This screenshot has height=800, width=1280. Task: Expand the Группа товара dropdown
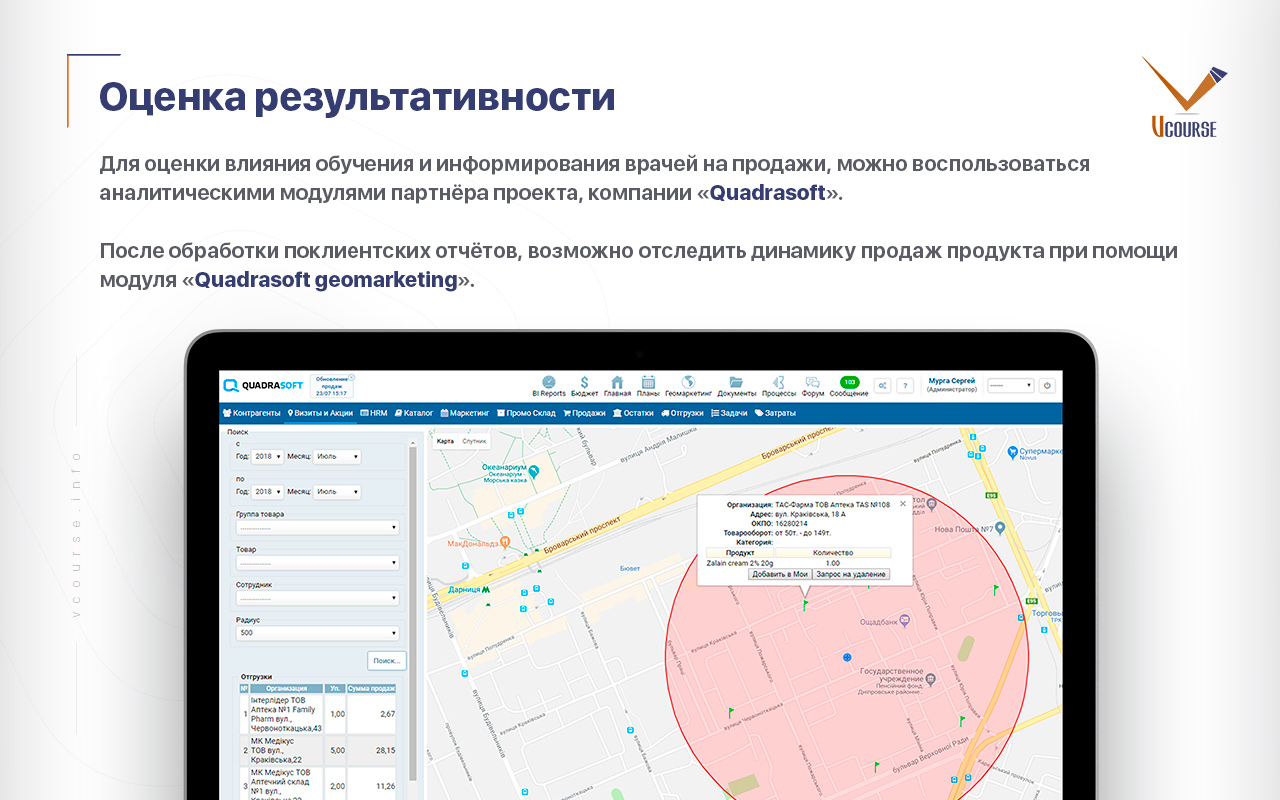(x=317, y=528)
